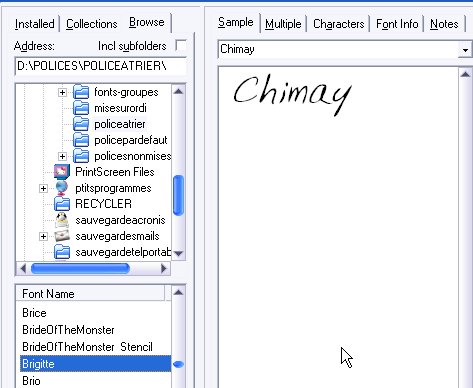Screen dimensions: 473x388
Task: Expand the sauvegardesmails tree node
Action: click(43, 236)
